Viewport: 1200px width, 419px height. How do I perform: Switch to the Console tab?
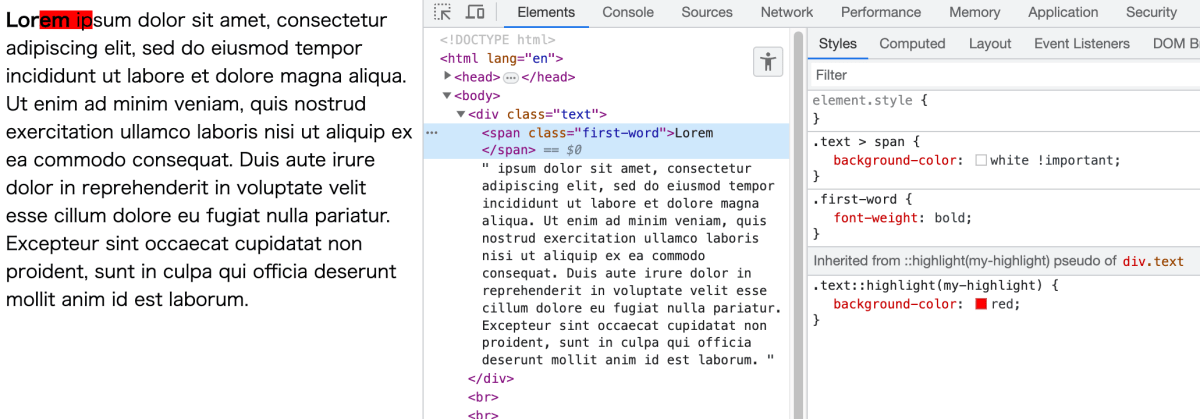pos(628,12)
